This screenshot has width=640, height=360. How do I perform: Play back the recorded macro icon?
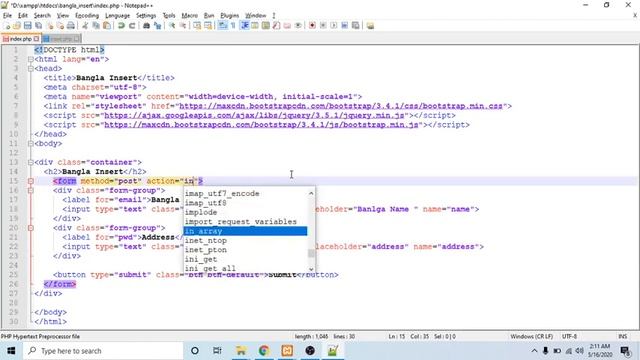coord(334,26)
